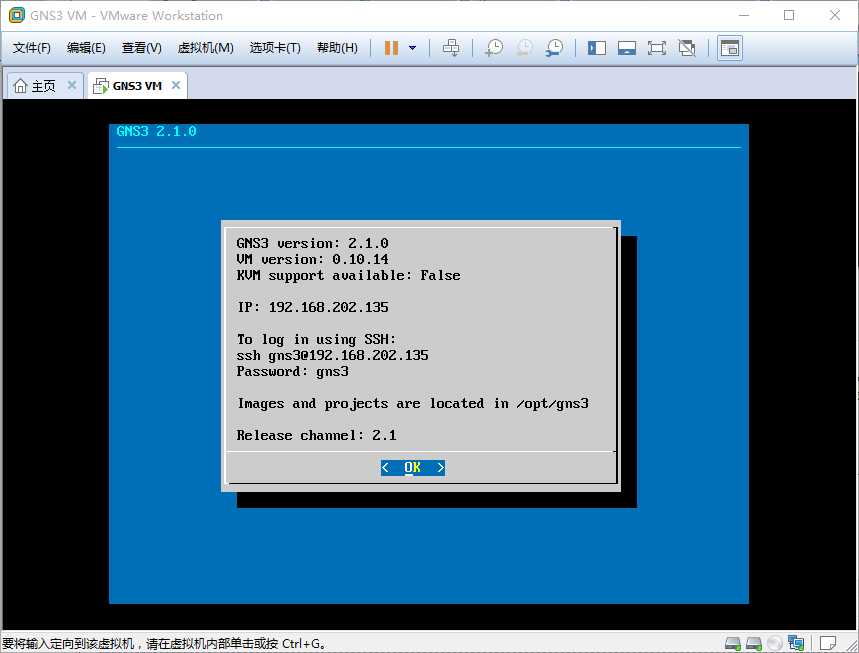Click the second hard disk status icon

[x=754, y=643]
